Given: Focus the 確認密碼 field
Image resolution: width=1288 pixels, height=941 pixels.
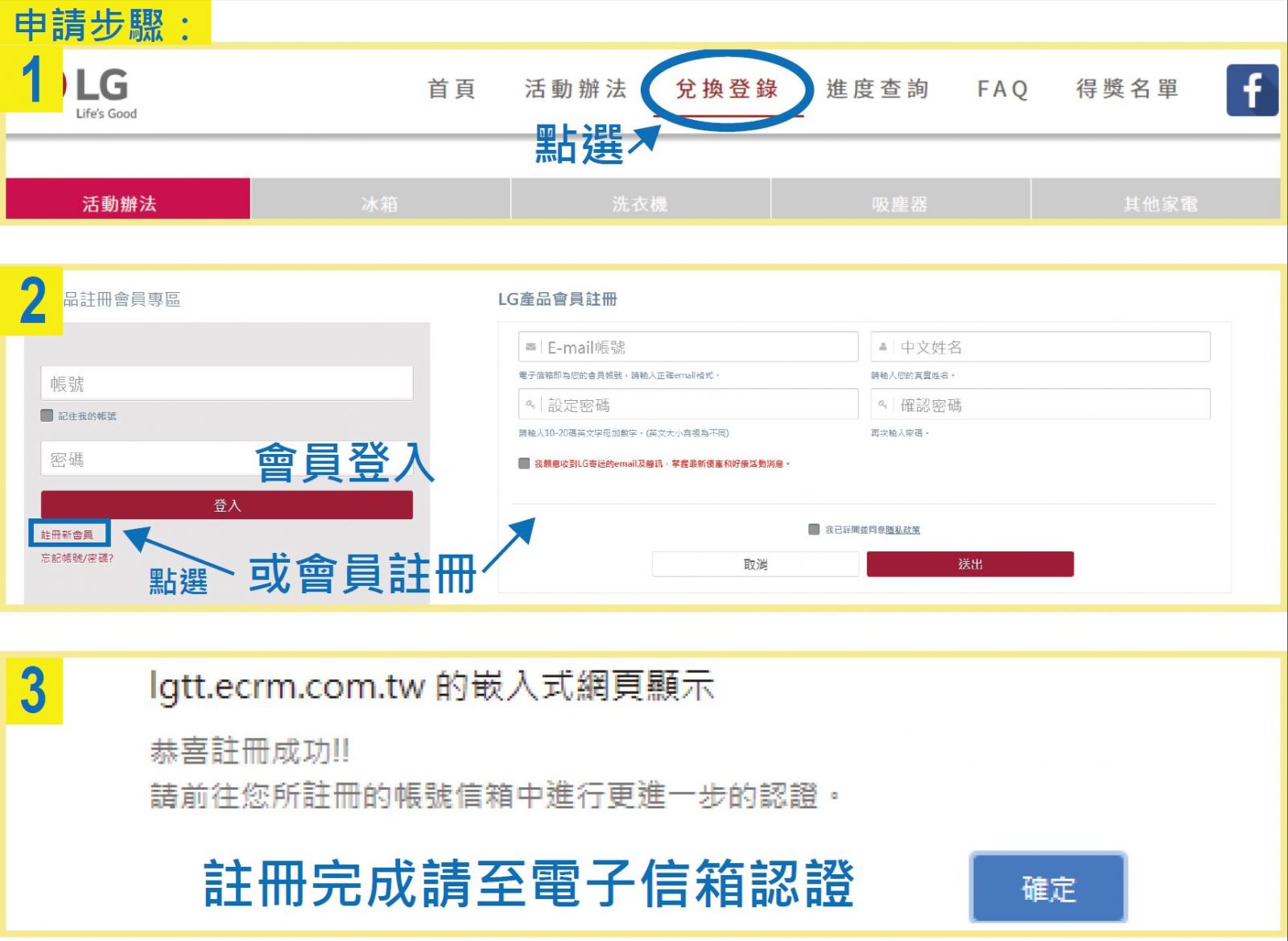Looking at the screenshot, I should pos(1040,404).
